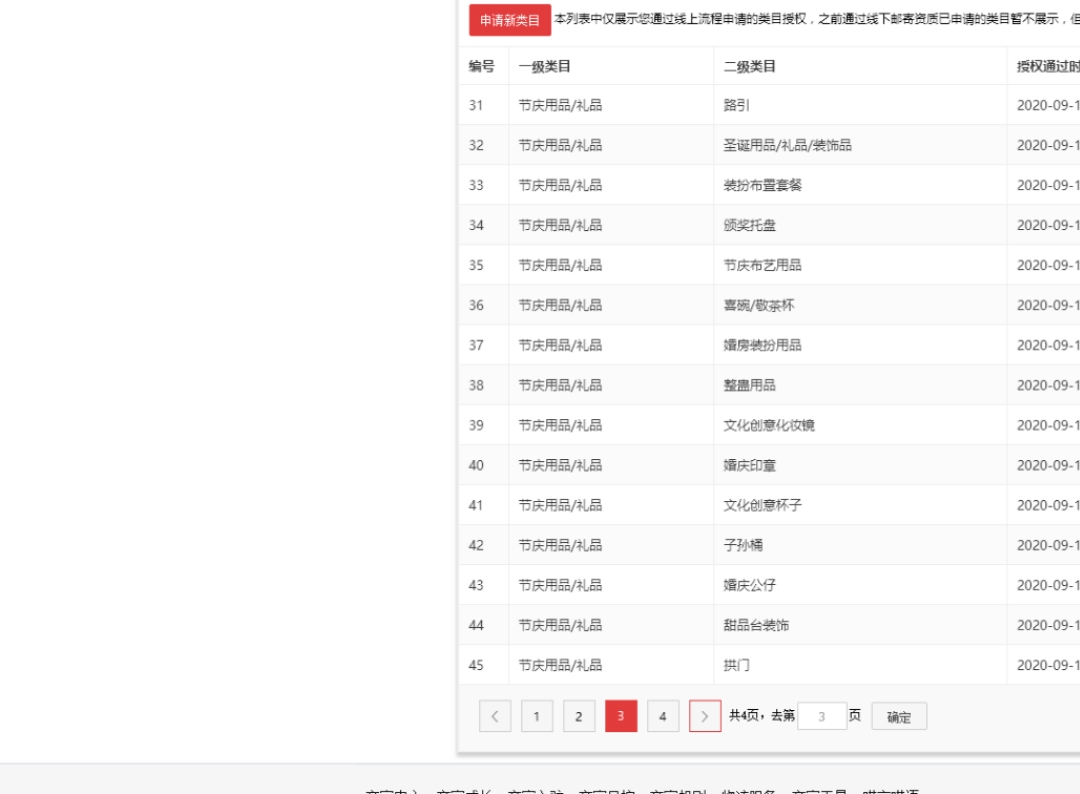
Task: Select the 子孙桶 cell
Action: coord(743,545)
